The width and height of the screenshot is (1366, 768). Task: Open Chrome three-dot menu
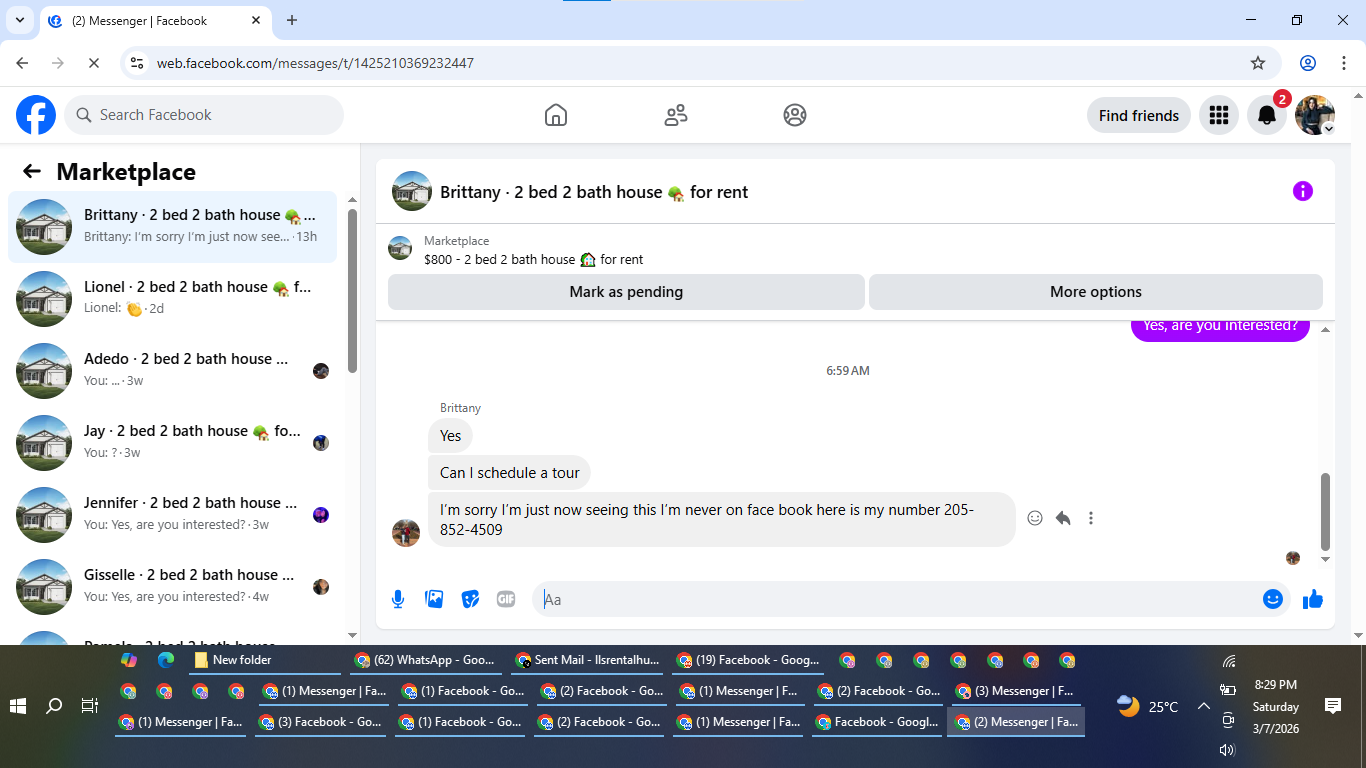(x=1344, y=63)
